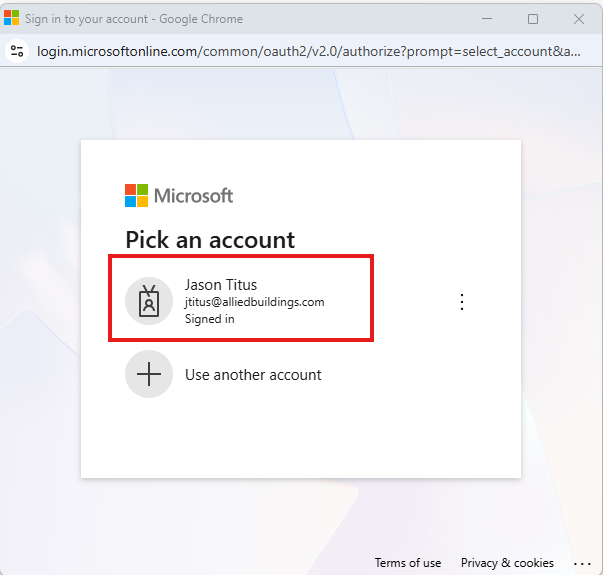Screen dimensions: 603x575
Task: Minimize the Chrome sign-in window
Action: point(487,19)
